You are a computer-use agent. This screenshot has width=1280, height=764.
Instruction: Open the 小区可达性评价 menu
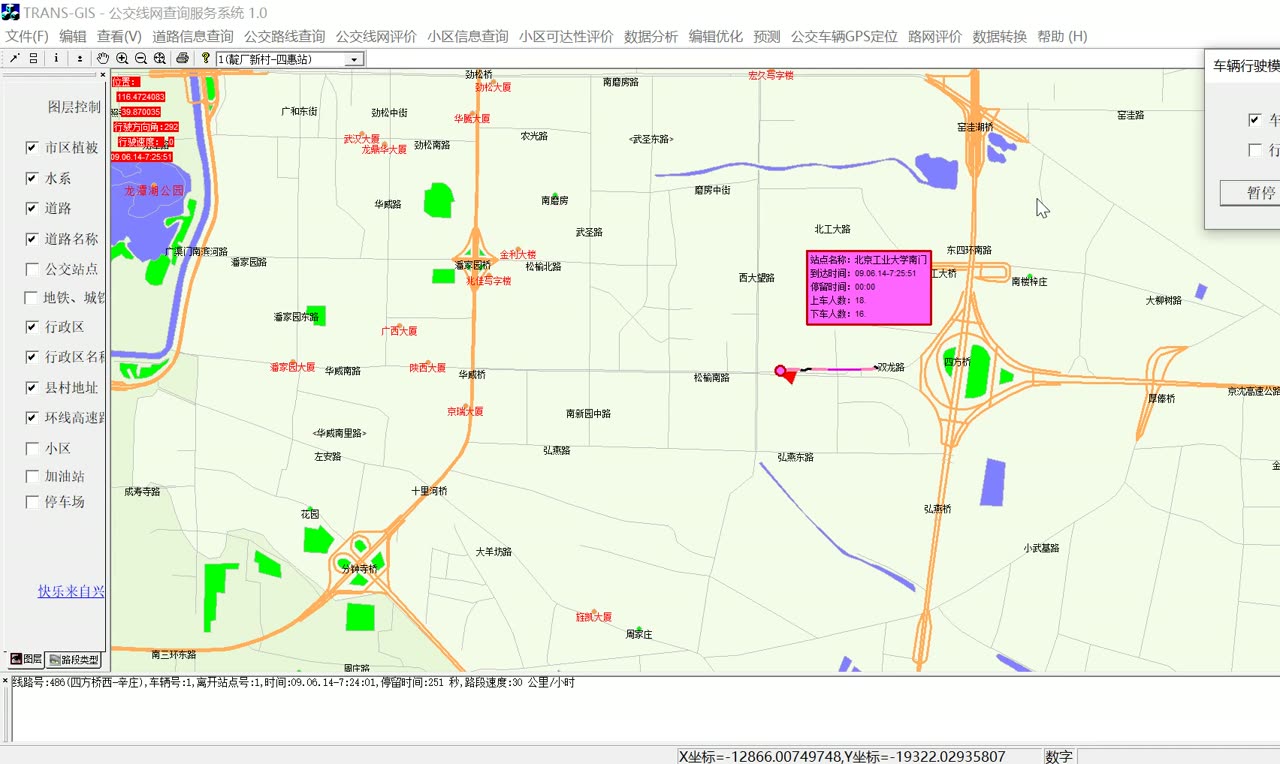tap(566, 37)
